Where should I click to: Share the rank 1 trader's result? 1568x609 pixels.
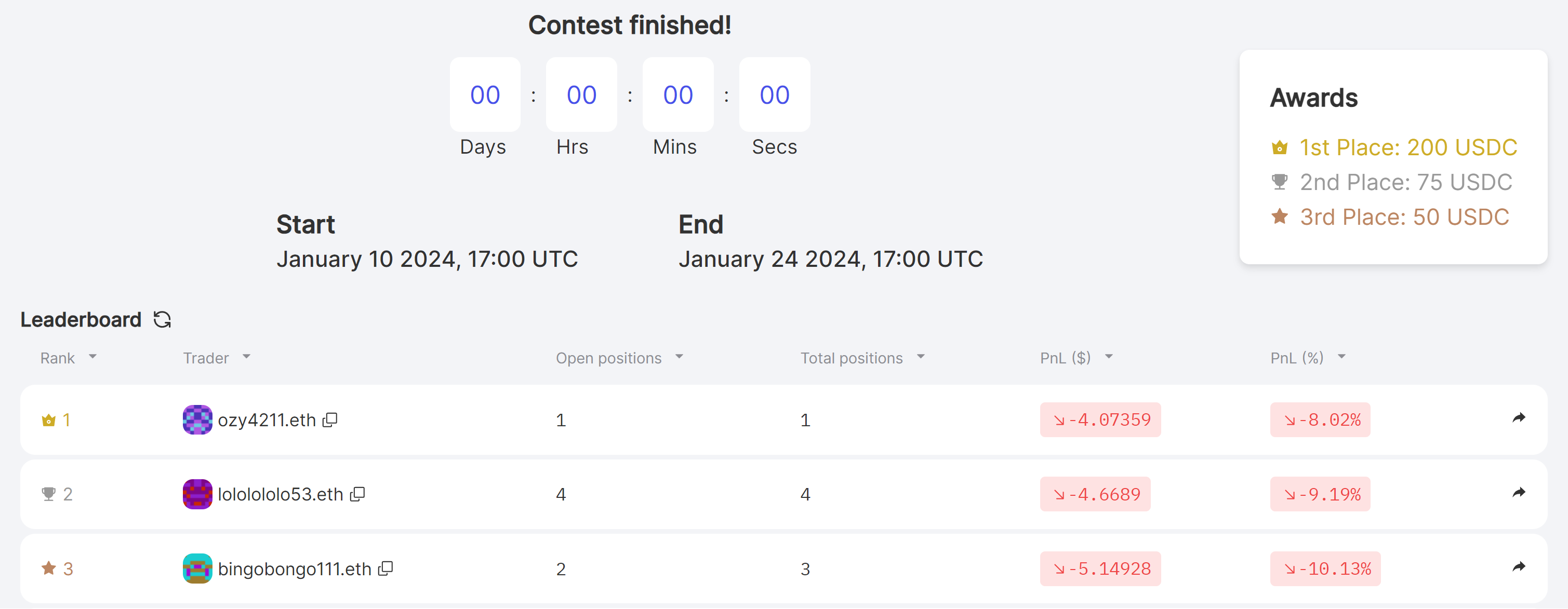pos(1519,418)
